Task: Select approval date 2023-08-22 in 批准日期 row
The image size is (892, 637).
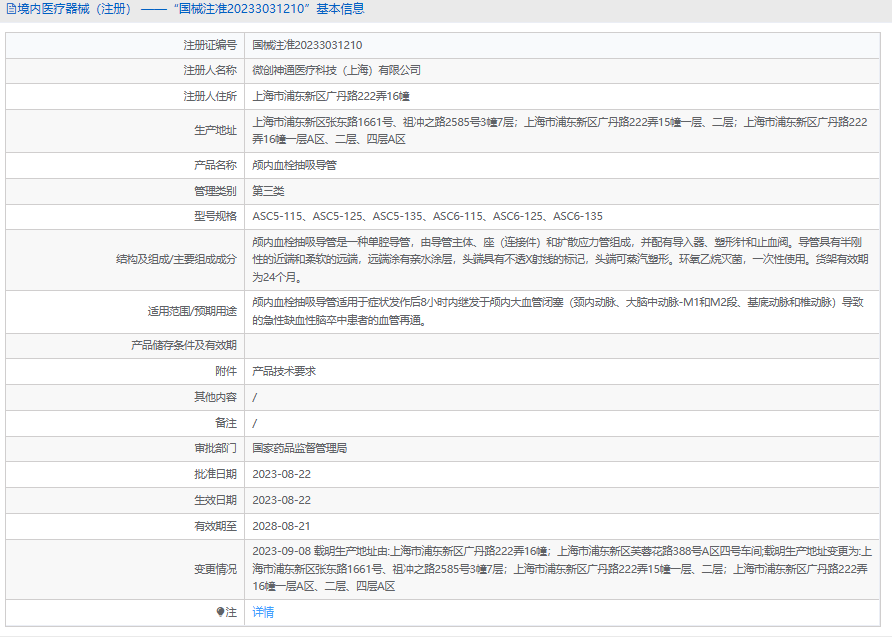Action: click(x=282, y=474)
